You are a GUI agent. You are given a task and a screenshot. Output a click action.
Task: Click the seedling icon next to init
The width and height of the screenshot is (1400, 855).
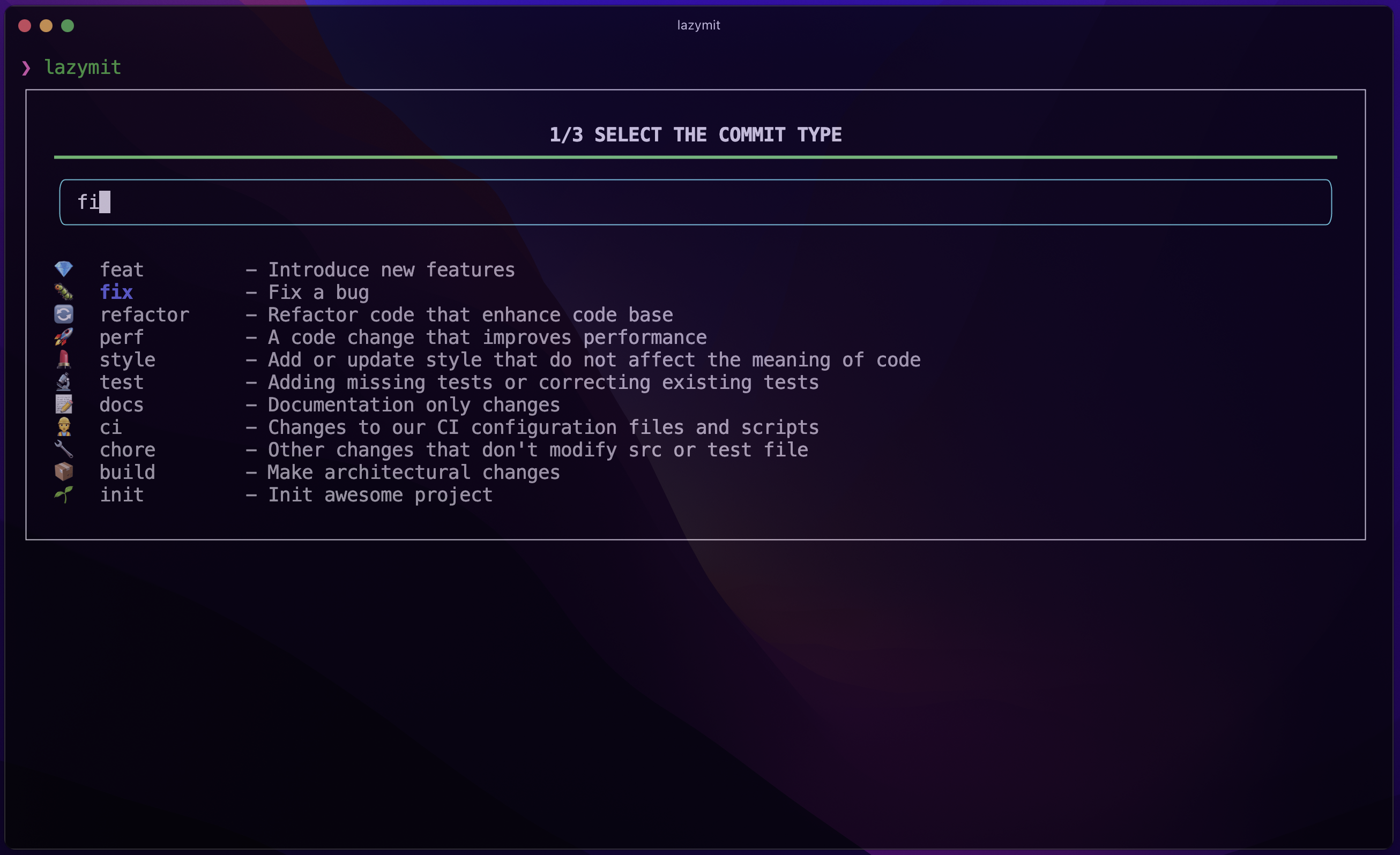(64, 494)
